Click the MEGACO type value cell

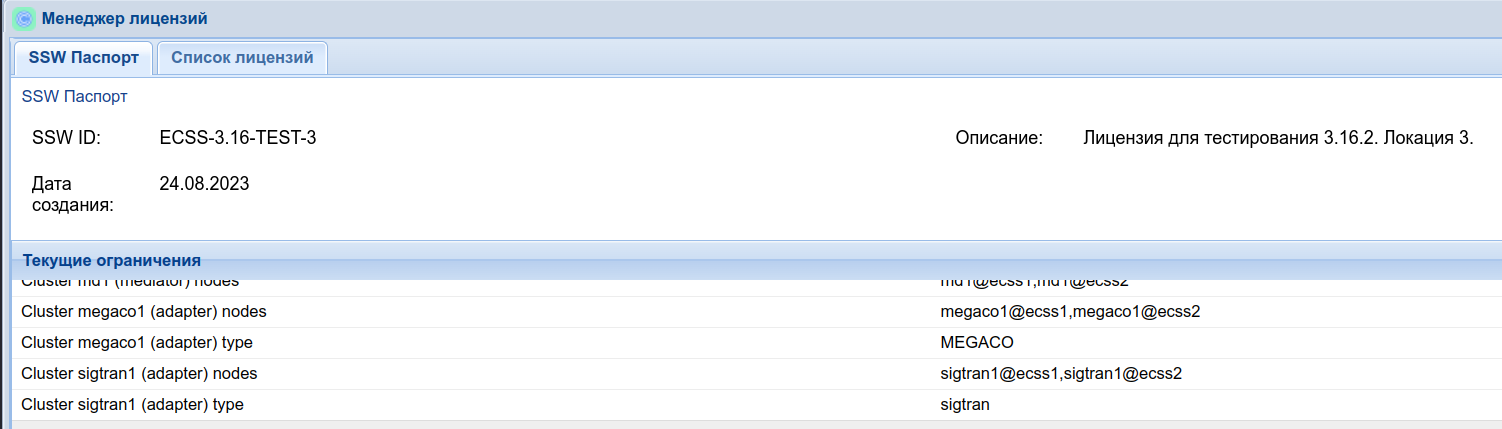pyautogui.click(x=977, y=343)
